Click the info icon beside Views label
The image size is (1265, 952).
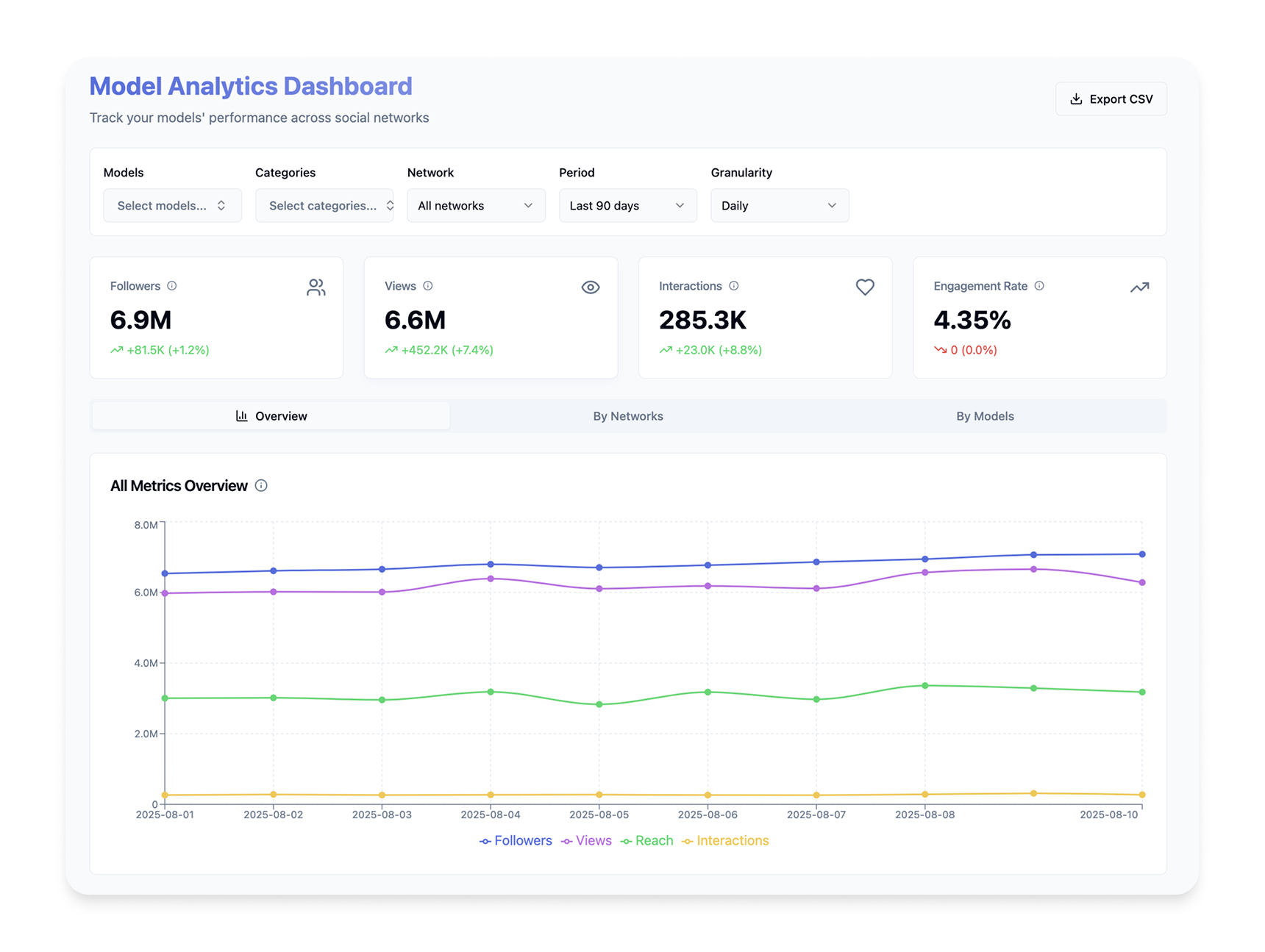coord(428,286)
